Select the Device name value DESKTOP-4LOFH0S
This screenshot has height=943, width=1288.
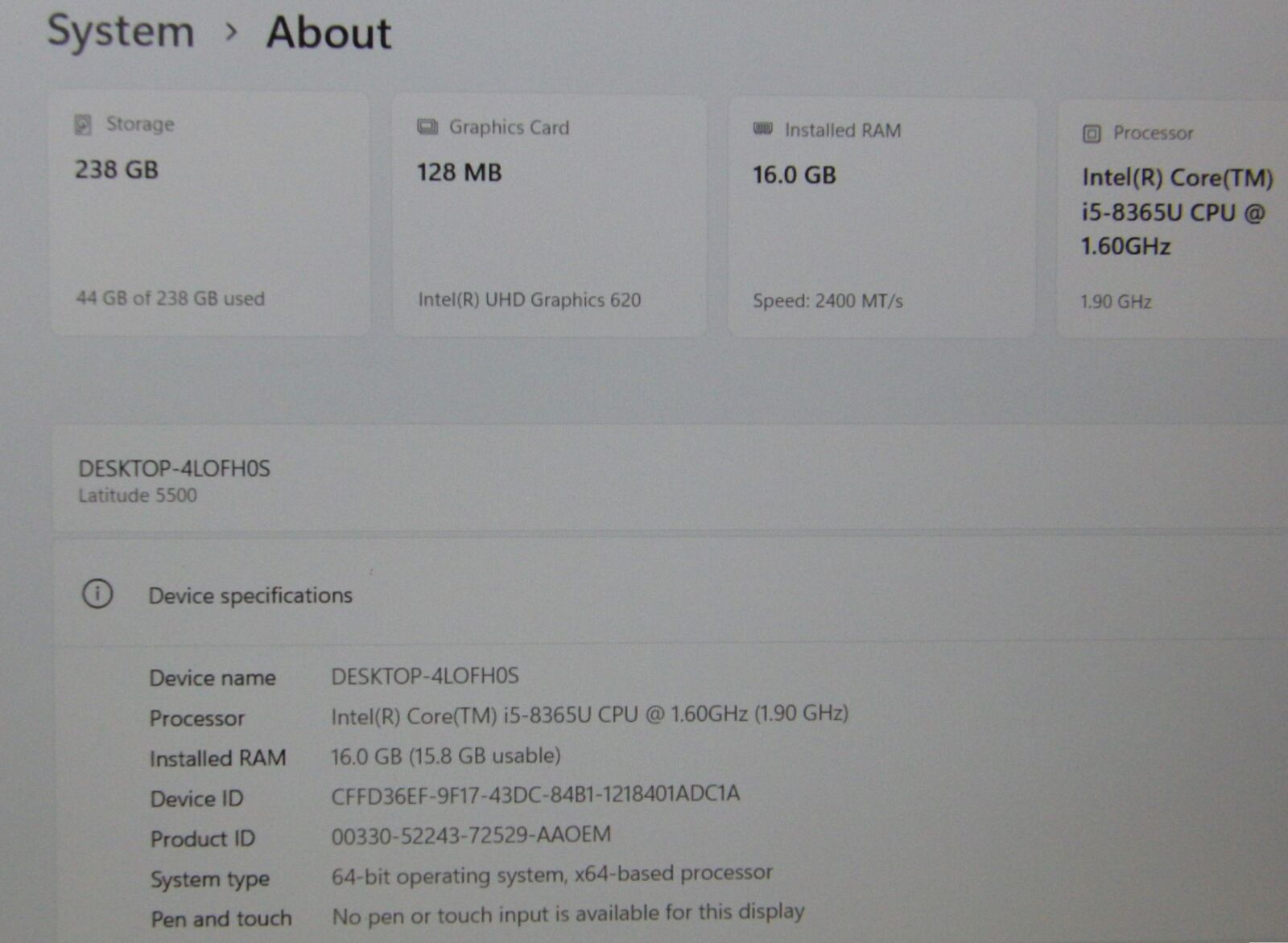tap(425, 676)
